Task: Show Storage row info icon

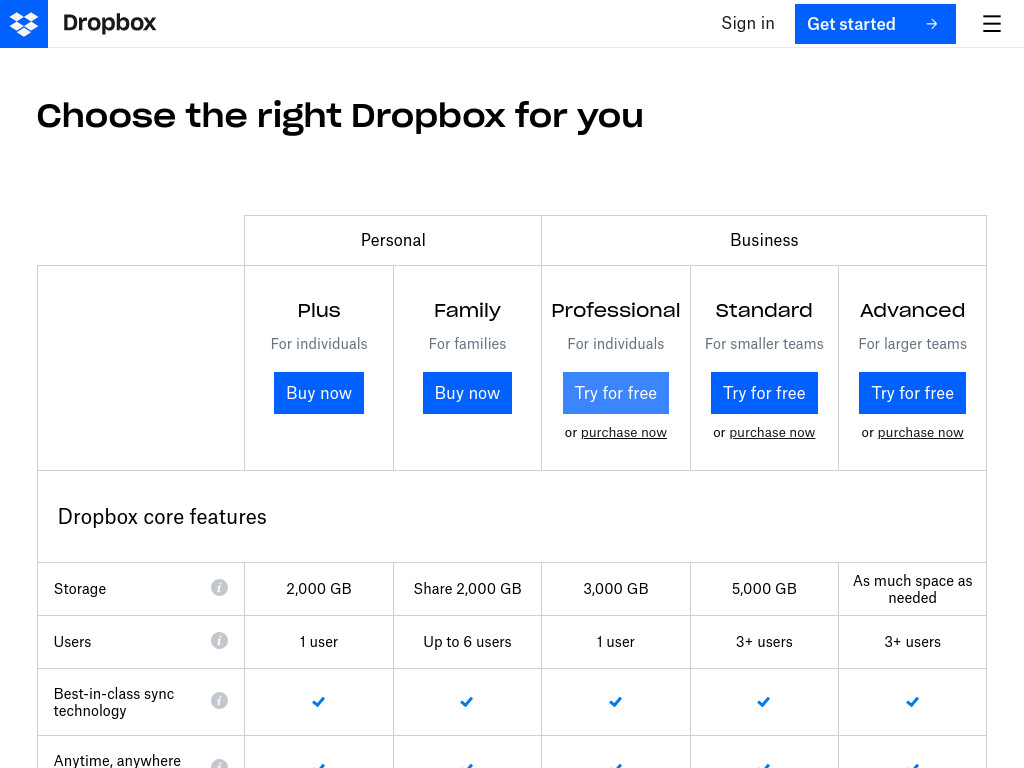Action: [219, 588]
